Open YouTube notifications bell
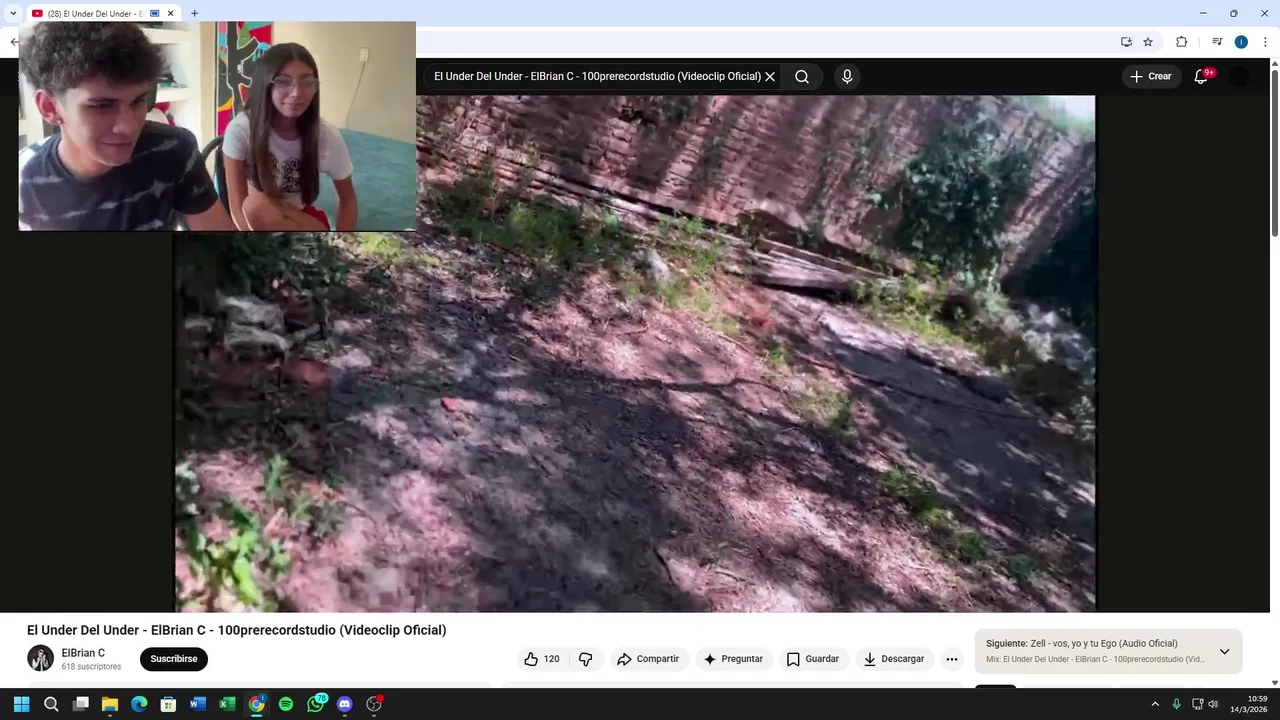Screen dimensions: 1280x720 (x=1201, y=77)
